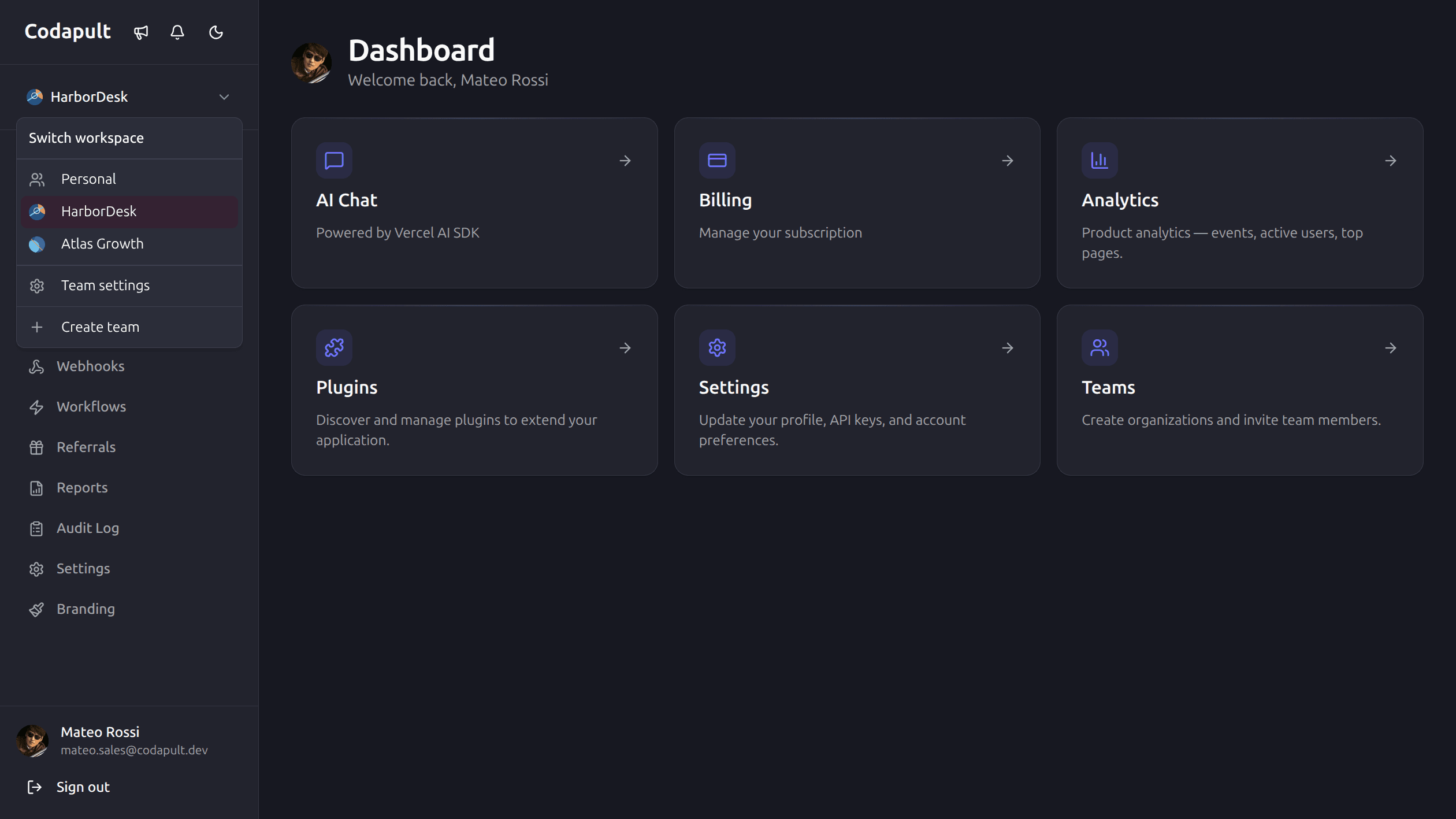Image resolution: width=1456 pixels, height=819 pixels.
Task: Choose Create team option
Action: [129, 327]
